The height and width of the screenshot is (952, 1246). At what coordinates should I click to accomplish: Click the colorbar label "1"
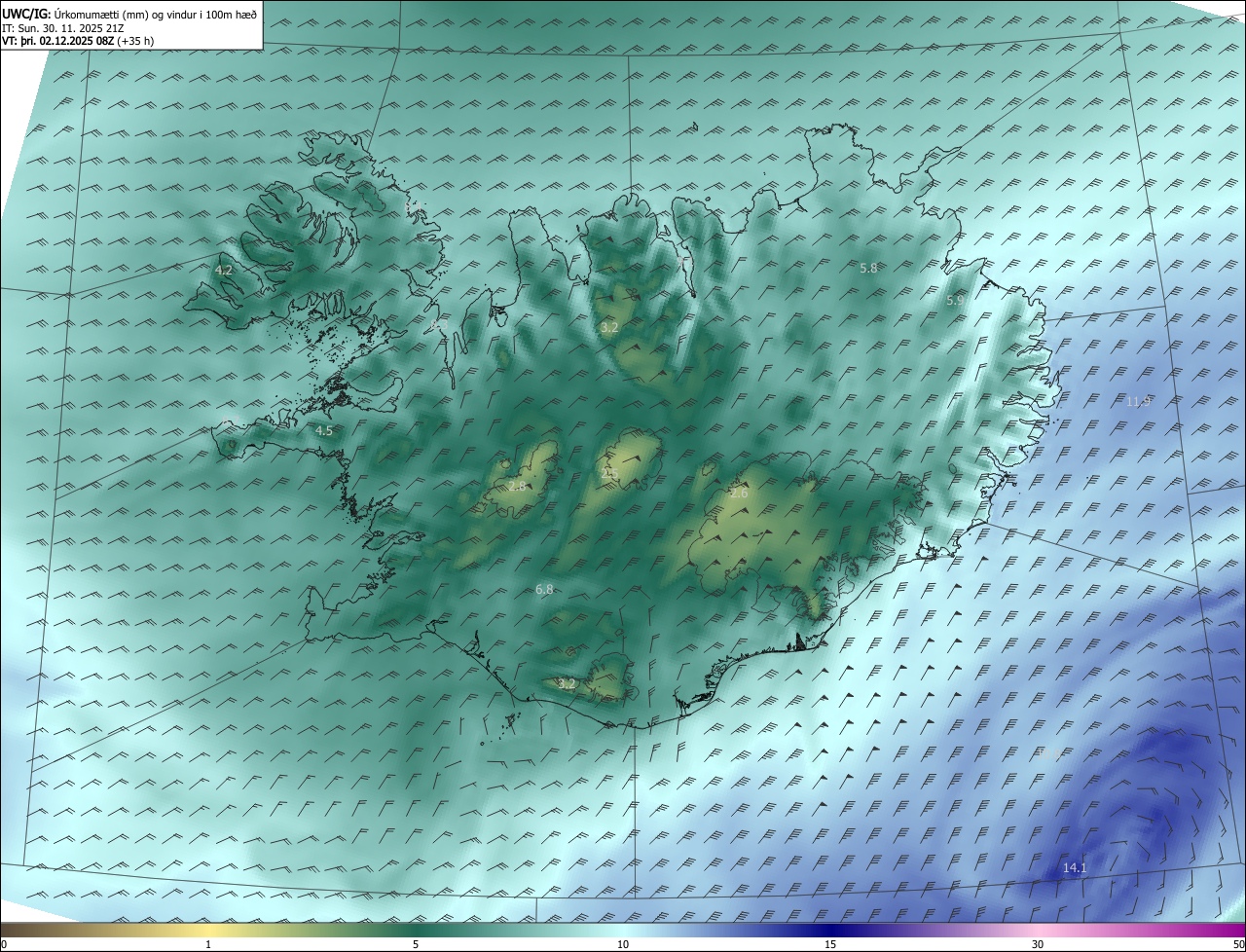[x=208, y=944]
